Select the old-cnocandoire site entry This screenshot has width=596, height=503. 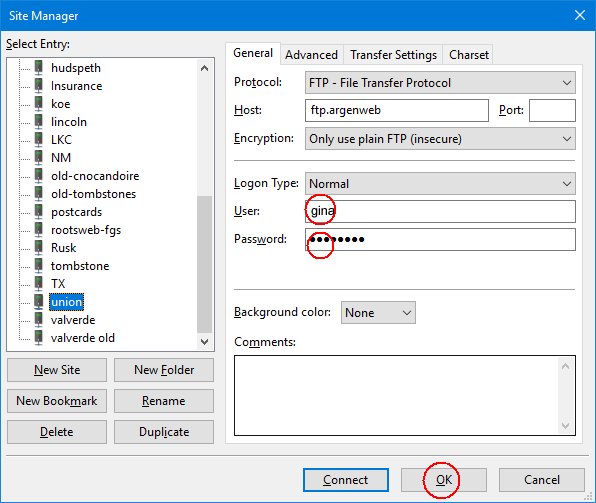(x=95, y=176)
